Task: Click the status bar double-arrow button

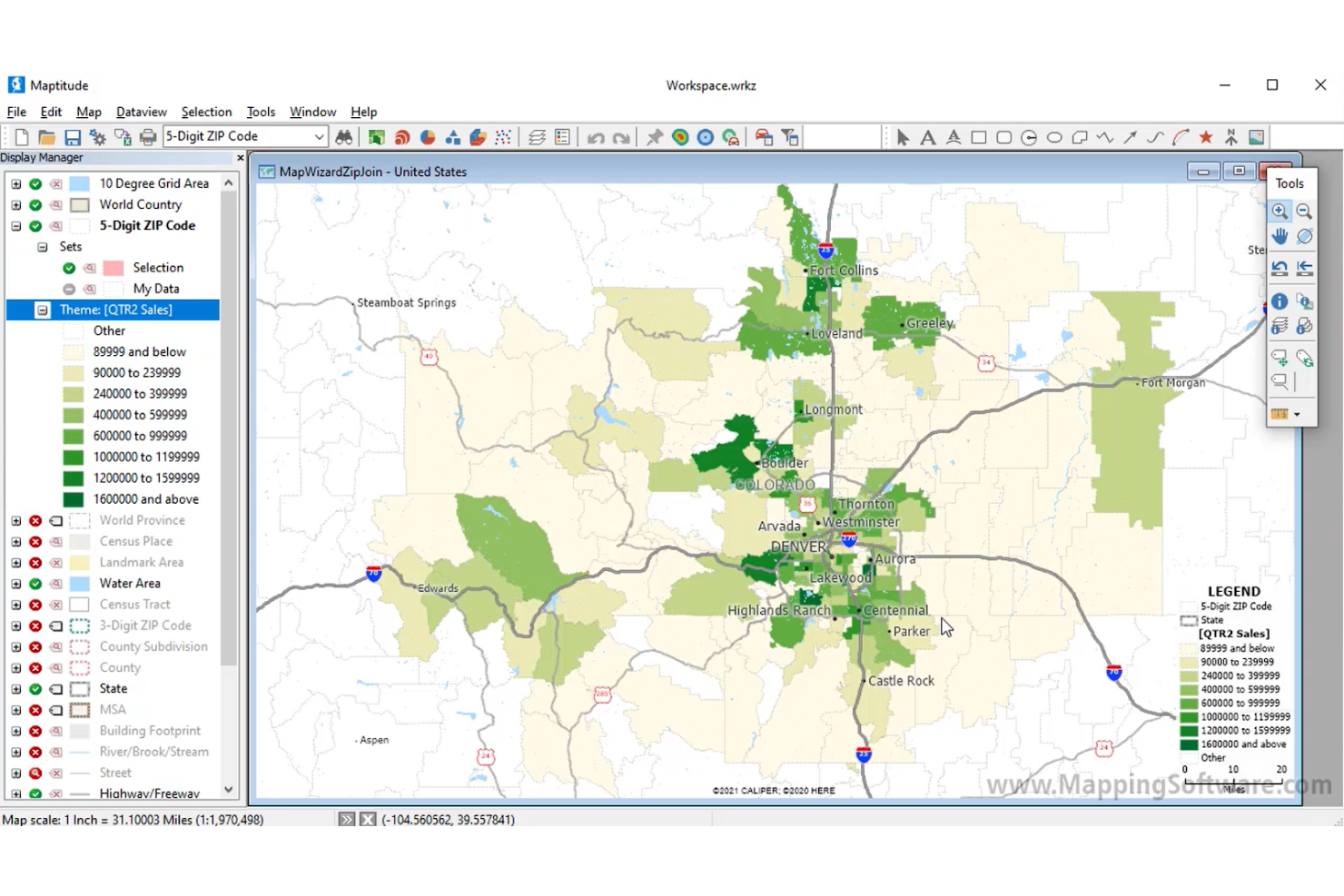Action: pyautogui.click(x=347, y=820)
